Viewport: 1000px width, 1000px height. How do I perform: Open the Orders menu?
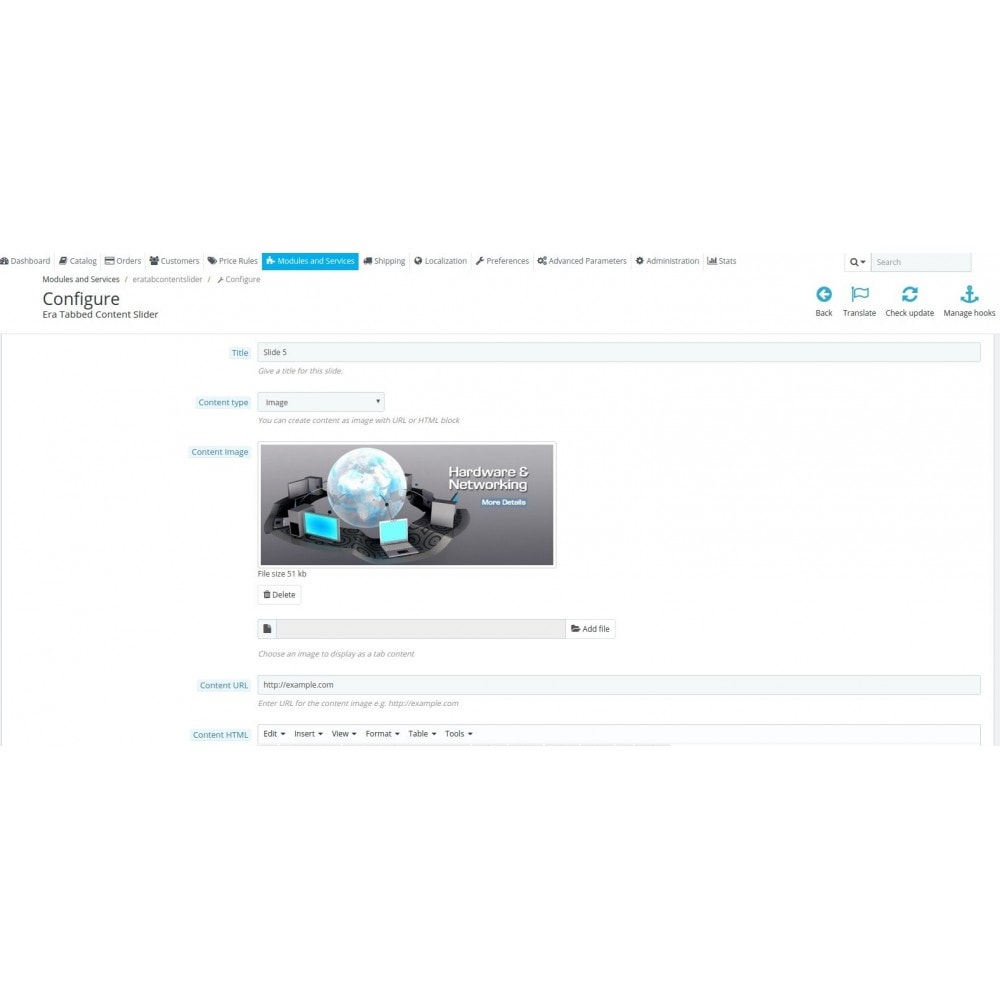tap(123, 261)
